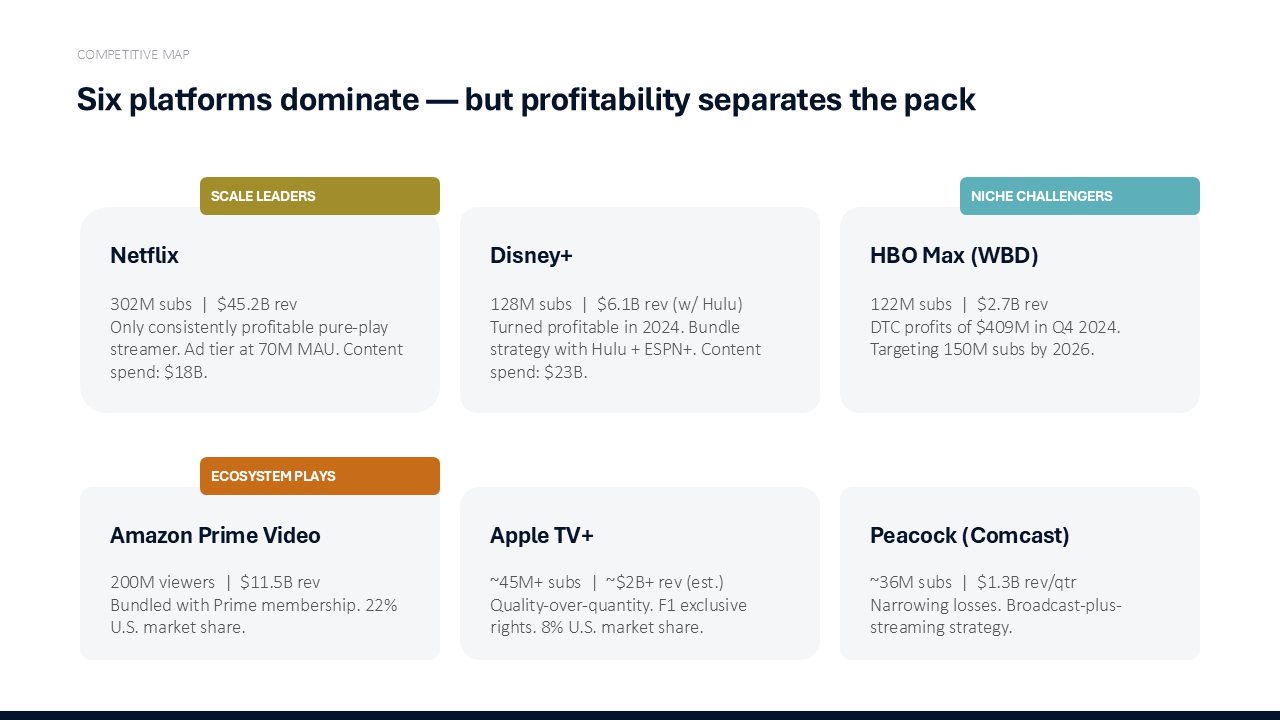Select the NICHE CHALLENGERS teal tag
Screen dimensions: 1280x720
1080,196
